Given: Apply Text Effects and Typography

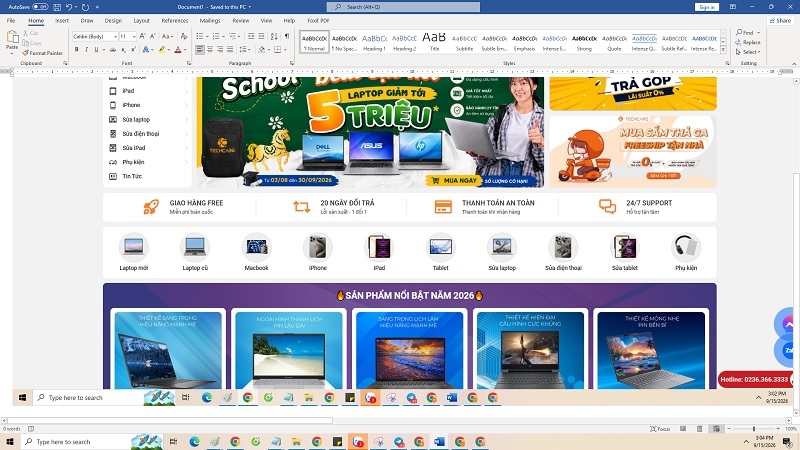Looking at the screenshot, I should click(x=145, y=49).
